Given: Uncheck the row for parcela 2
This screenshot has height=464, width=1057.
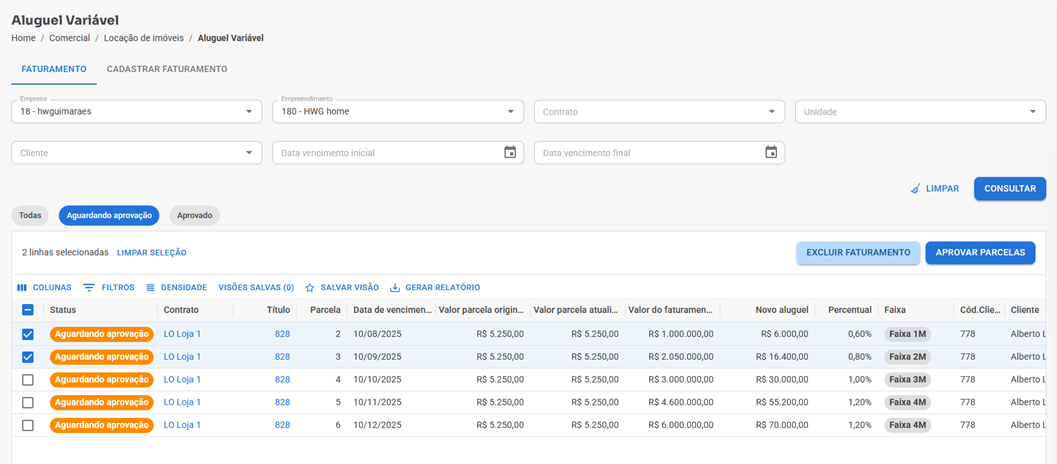Looking at the screenshot, I should [28, 334].
